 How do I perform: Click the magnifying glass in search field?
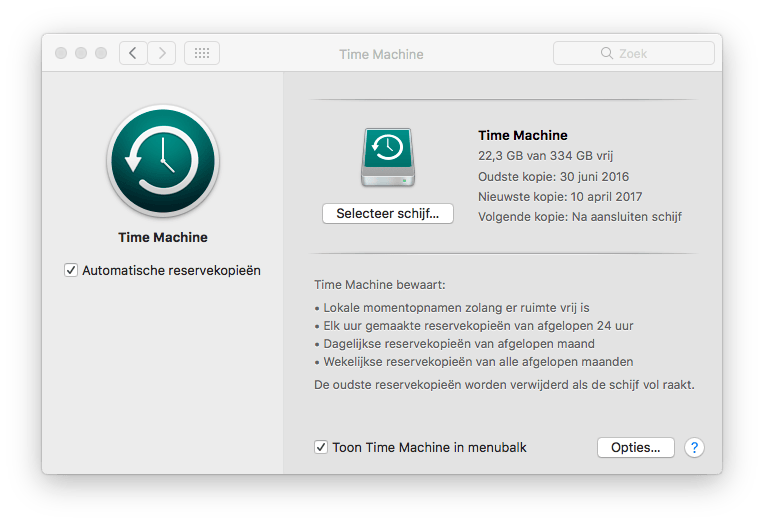point(607,53)
